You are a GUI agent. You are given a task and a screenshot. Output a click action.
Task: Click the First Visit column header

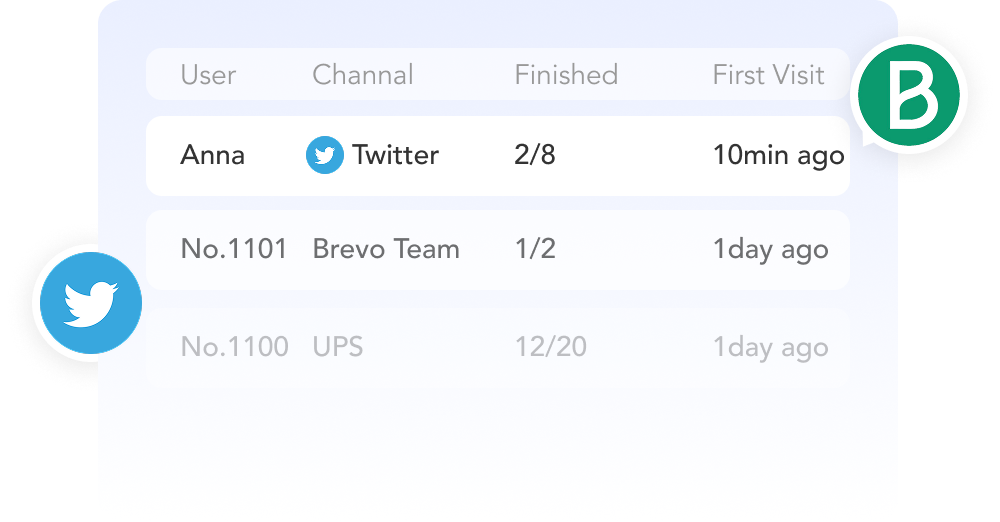[768, 75]
